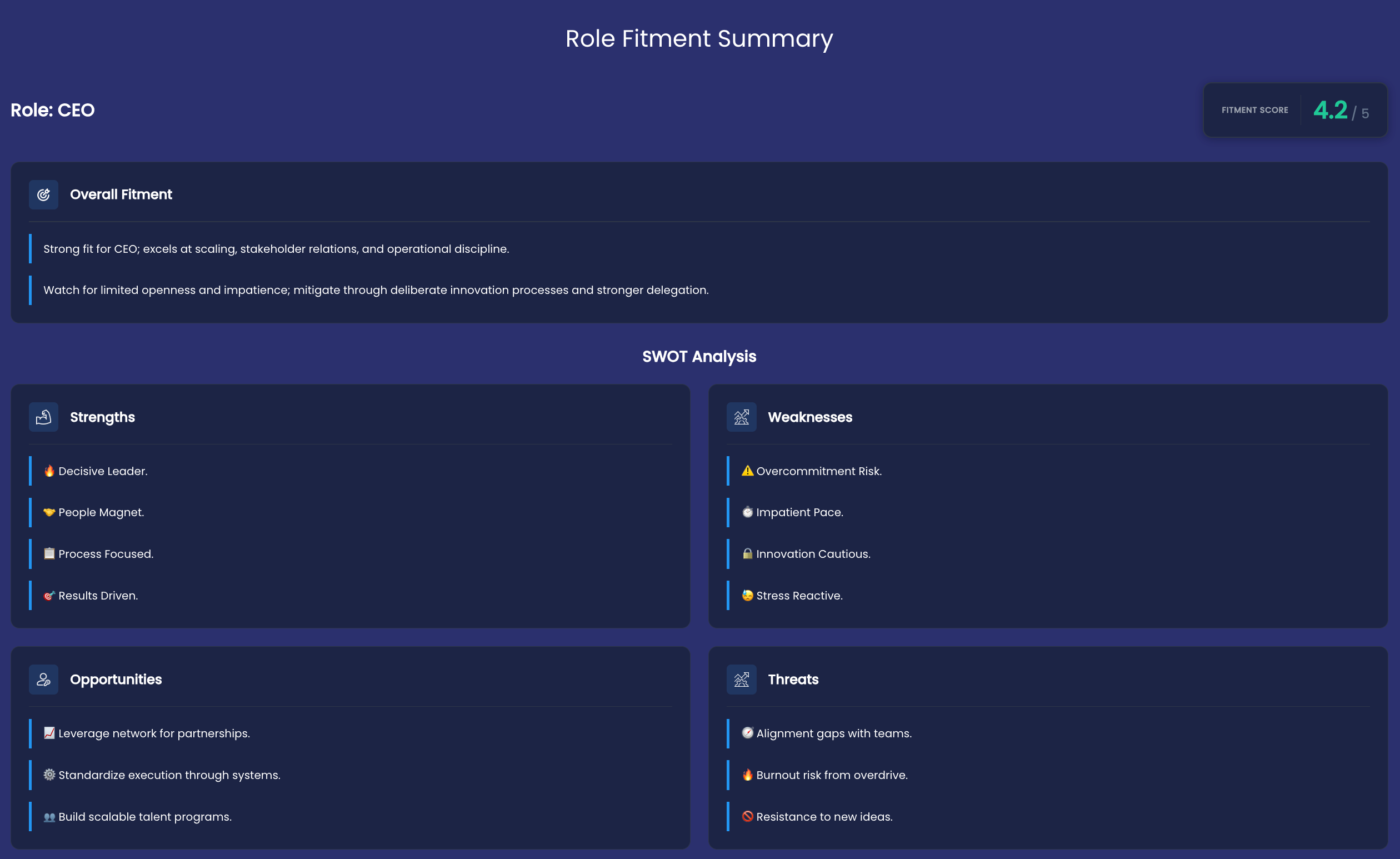Viewport: 1400px width, 859px height.
Task: Toggle the clipboard marker on Process Focused
Action: point(49,553)
